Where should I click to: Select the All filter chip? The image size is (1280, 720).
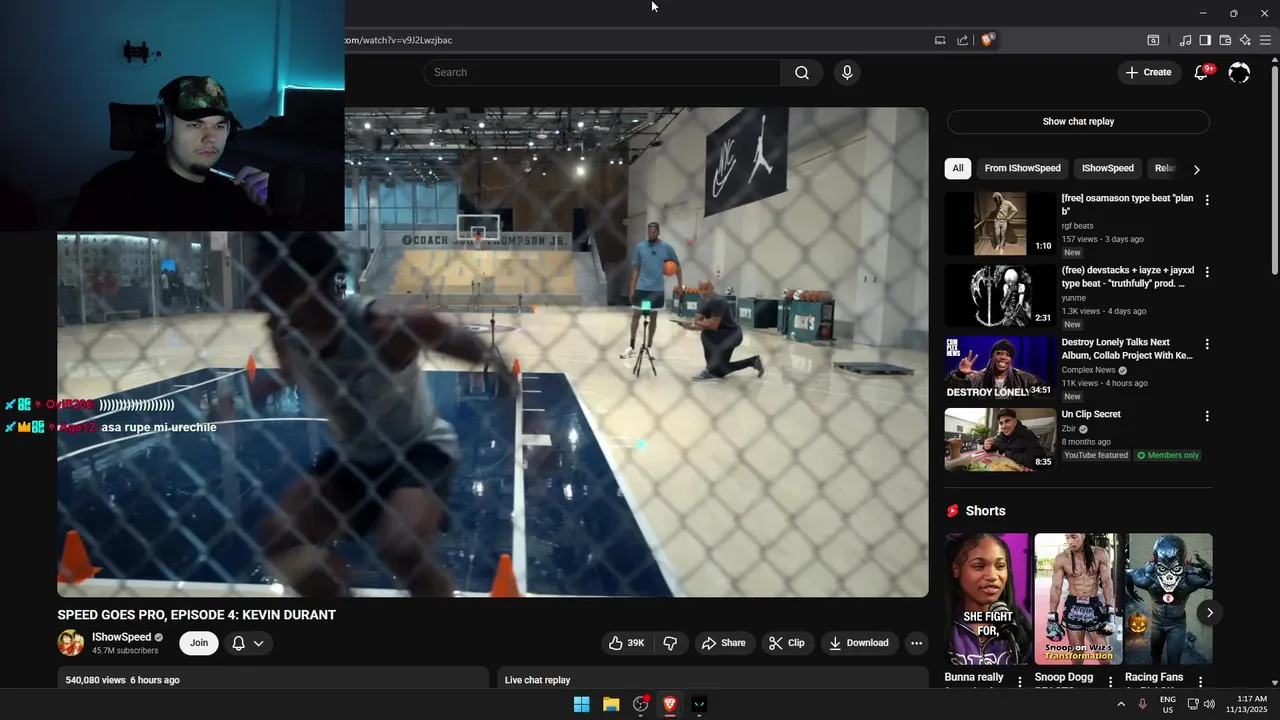(x=958, y=168)
